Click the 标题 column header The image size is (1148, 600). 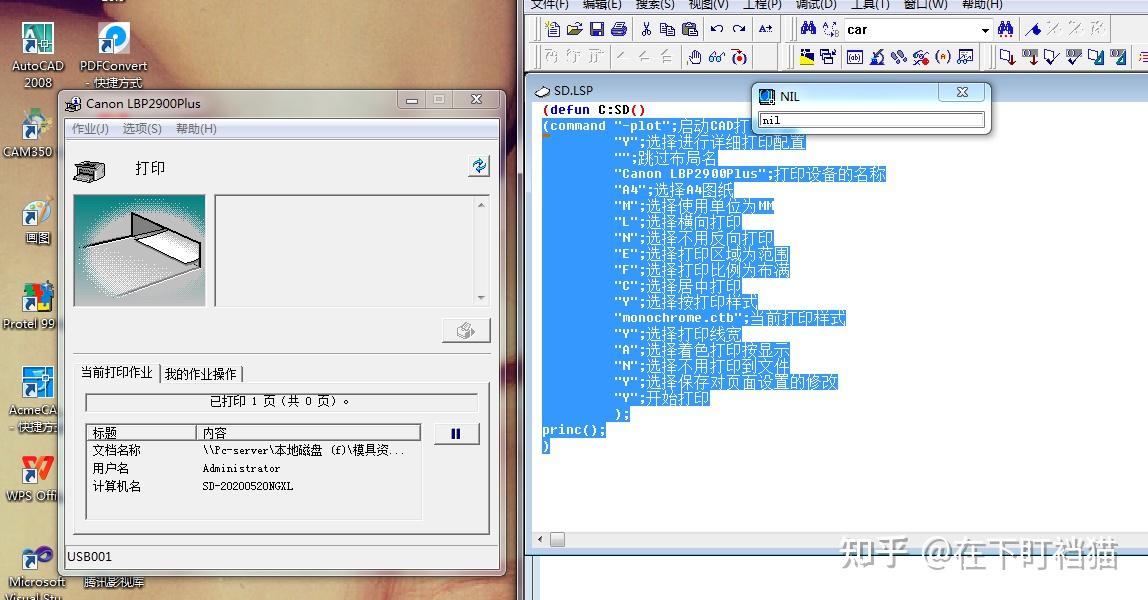click(141, 432)
